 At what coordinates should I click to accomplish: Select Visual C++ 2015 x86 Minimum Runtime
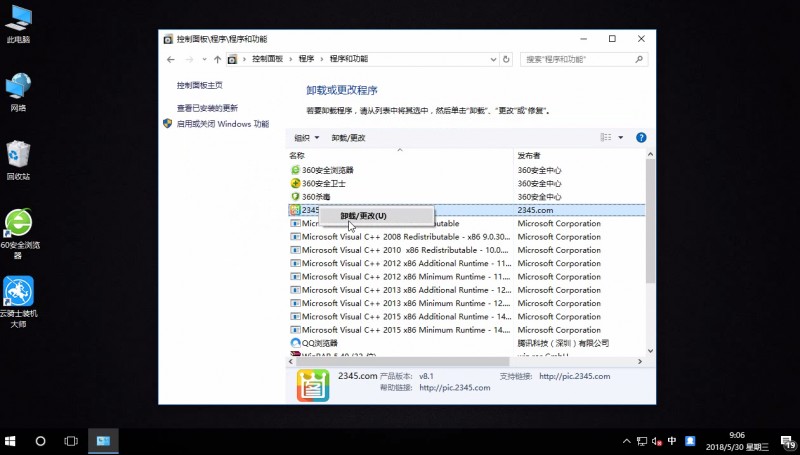(466, 330)
